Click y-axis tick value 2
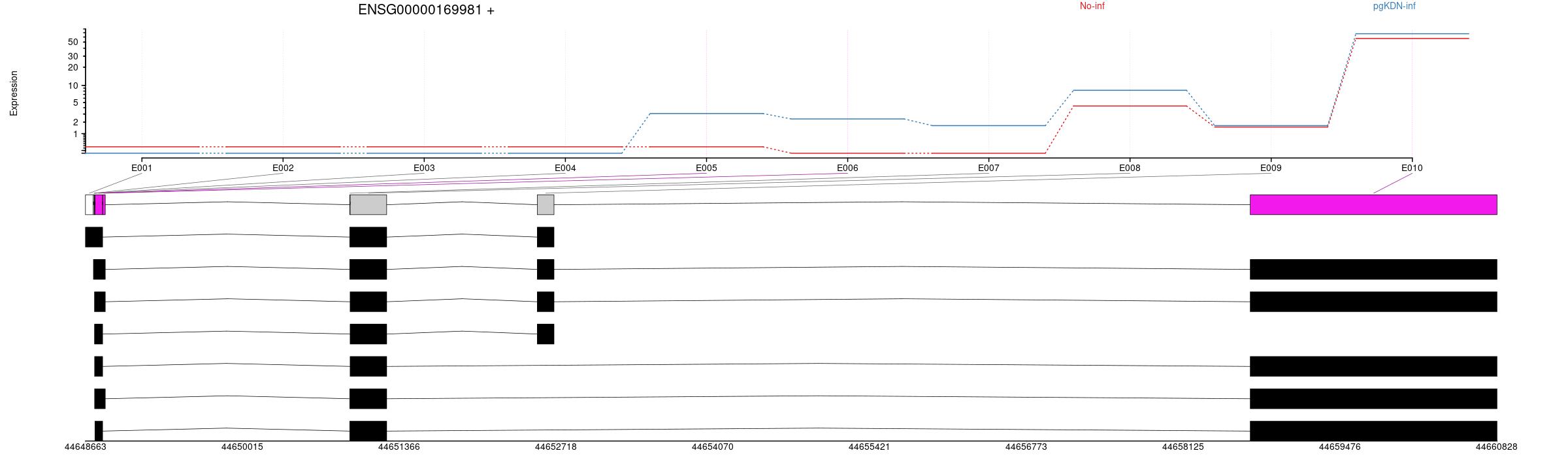 (x=76, y=123)
